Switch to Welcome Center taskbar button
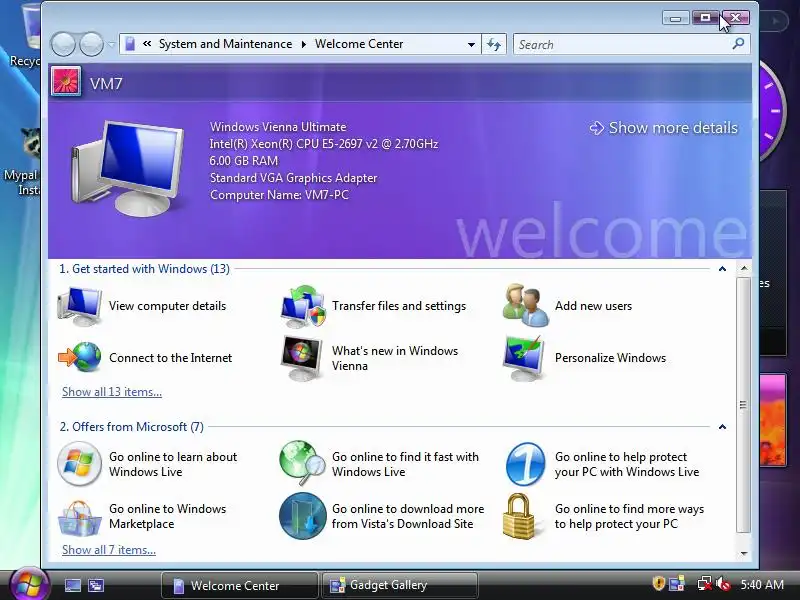Viewport: 800px width, 600px height. point(240,585)
